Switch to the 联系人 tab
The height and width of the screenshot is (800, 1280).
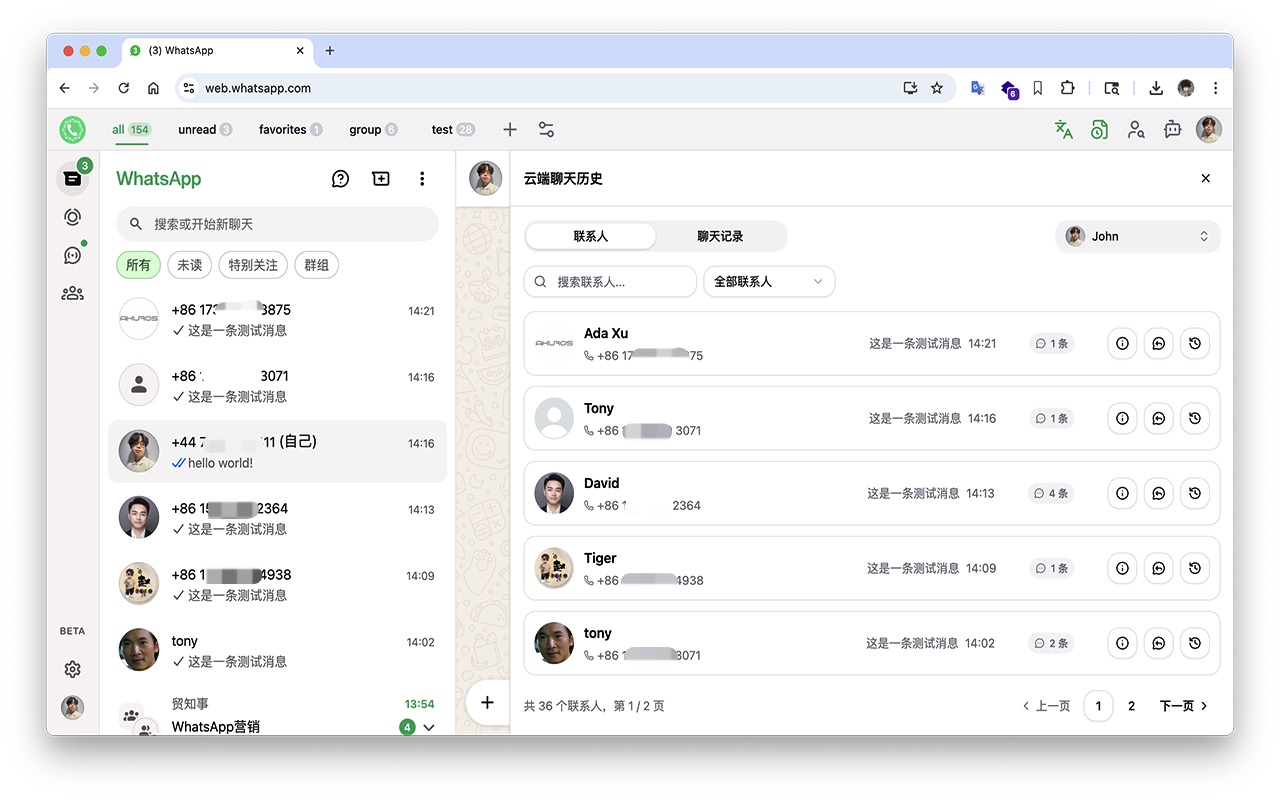coord(591,236)
